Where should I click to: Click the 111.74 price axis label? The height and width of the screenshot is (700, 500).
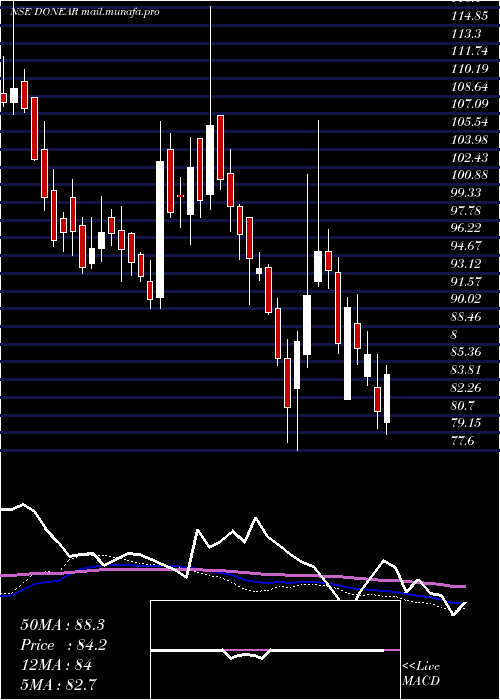tap(469, 51)
